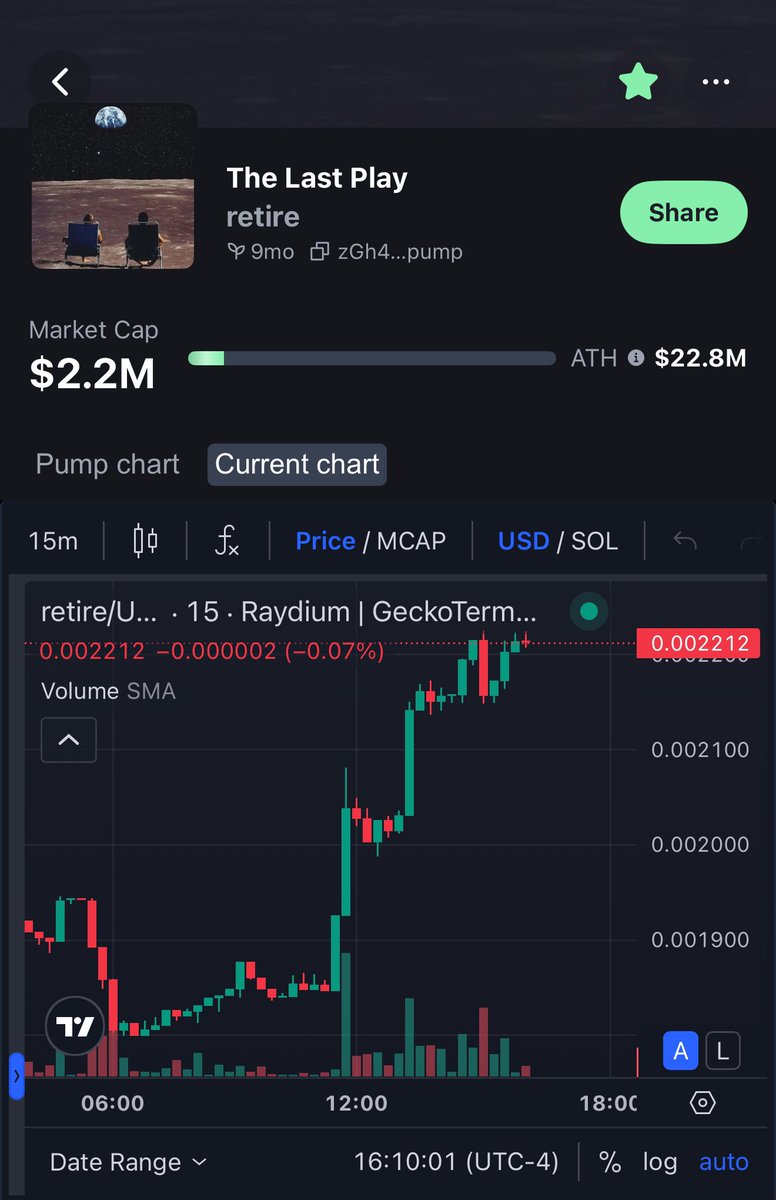Click the undo arrow in chart toolbar
Viewport: 776px width, 1200px height.
coord(685,541)
